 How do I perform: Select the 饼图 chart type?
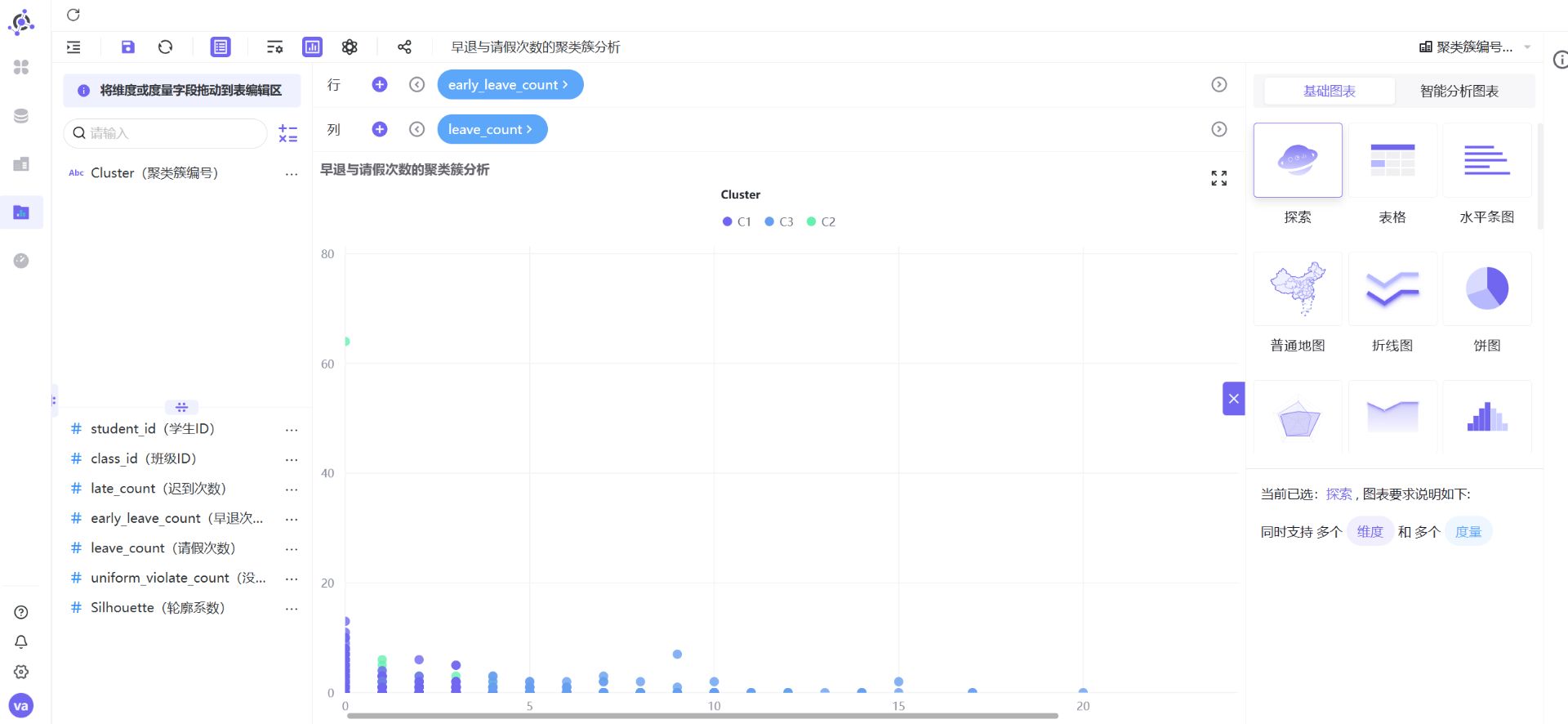coord(1487,288)
